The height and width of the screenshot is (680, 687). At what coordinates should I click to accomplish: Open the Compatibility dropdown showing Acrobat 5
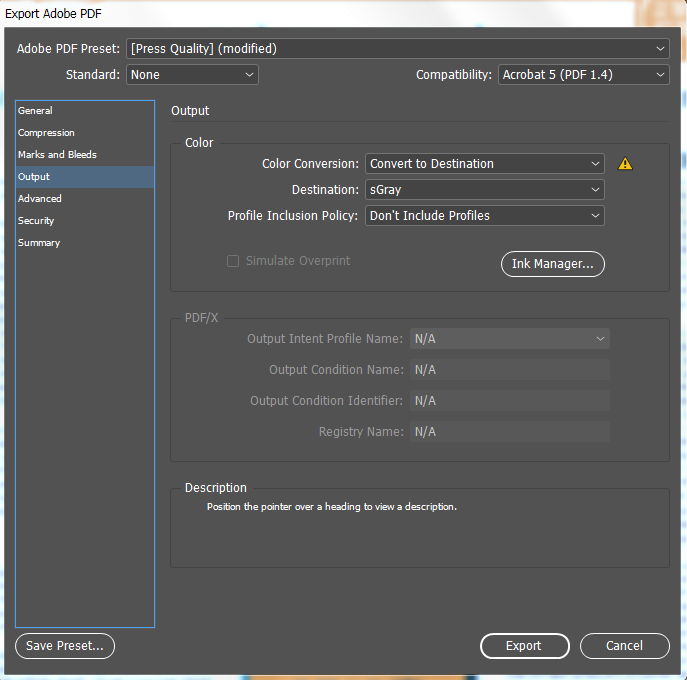(584, 74)
